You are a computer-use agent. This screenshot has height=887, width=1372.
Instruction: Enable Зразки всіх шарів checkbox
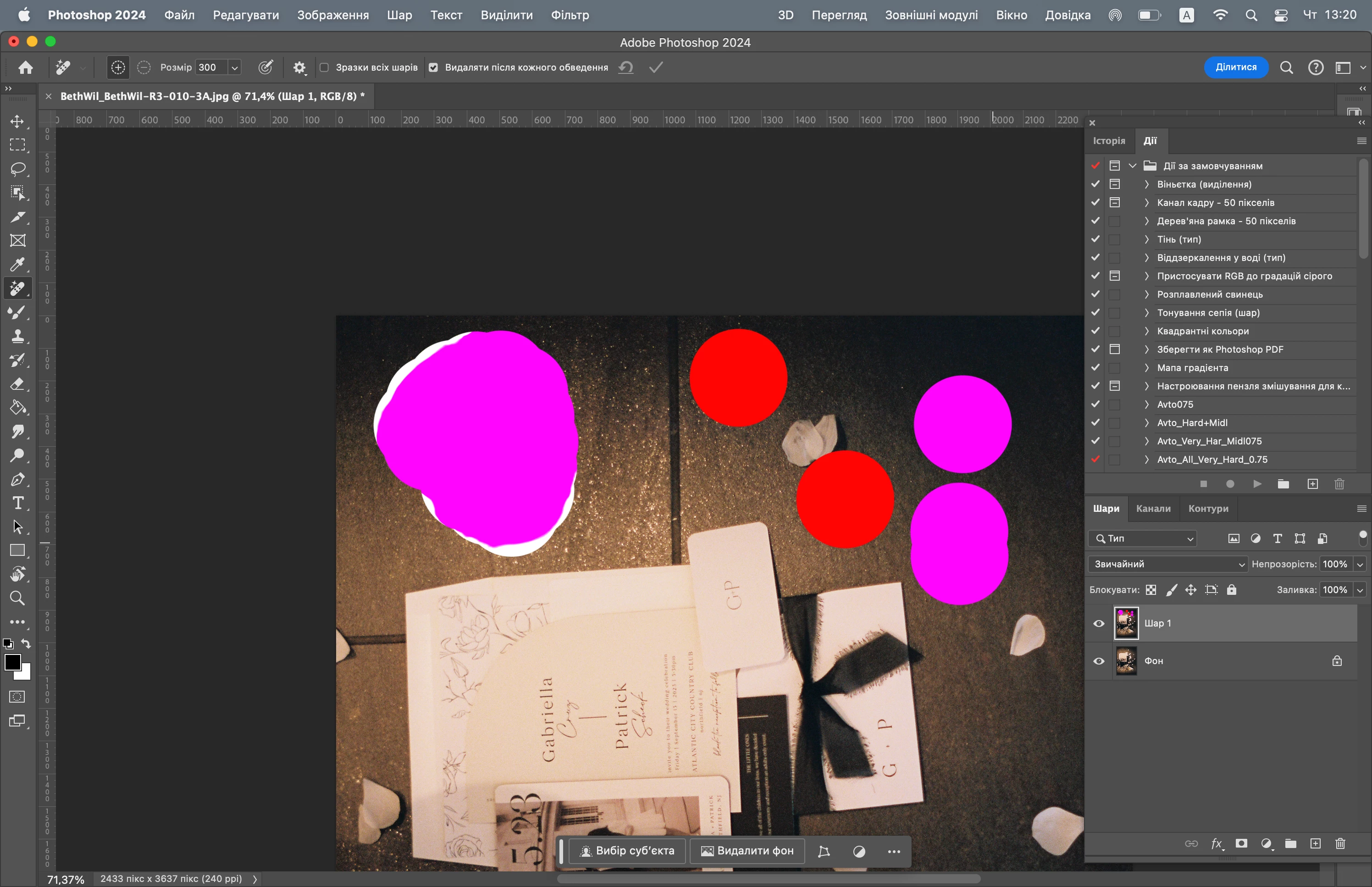324,67
